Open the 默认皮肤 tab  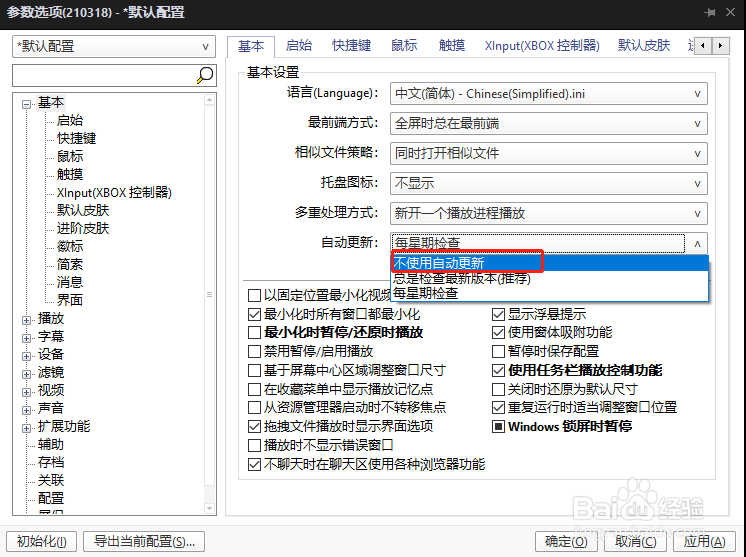pyautogui.click(x=644, y=46)
